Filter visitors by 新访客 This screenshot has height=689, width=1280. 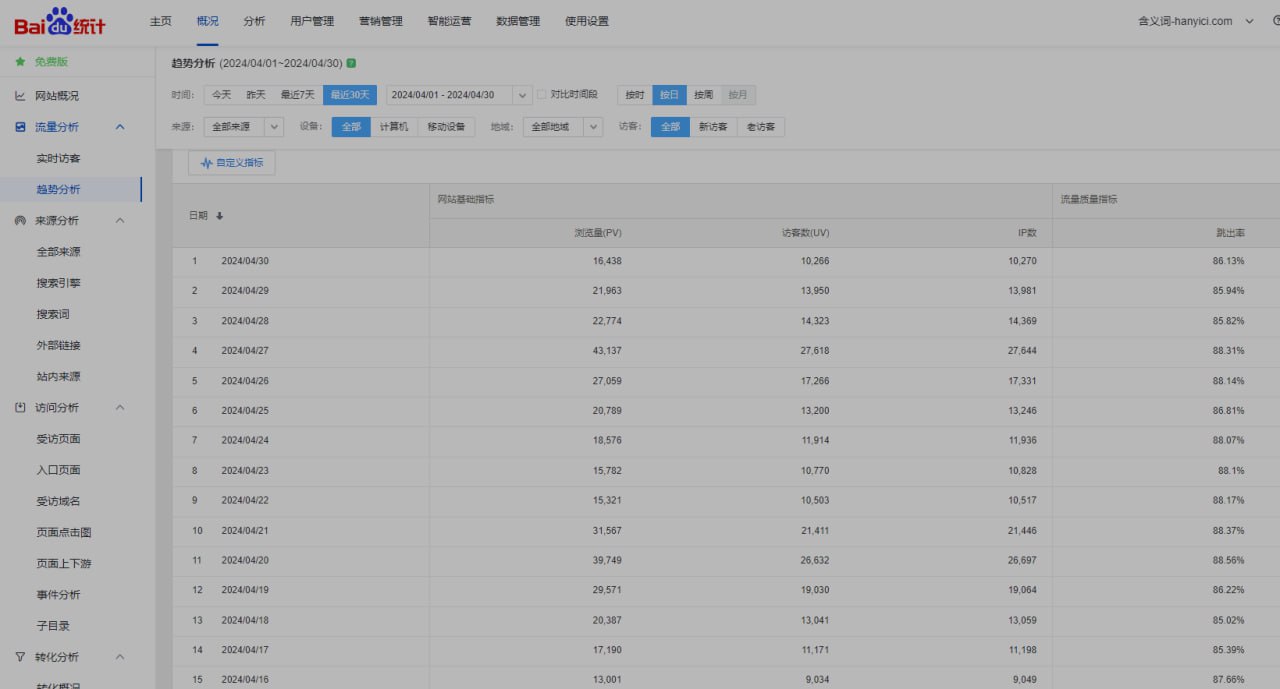coord(713,127)
